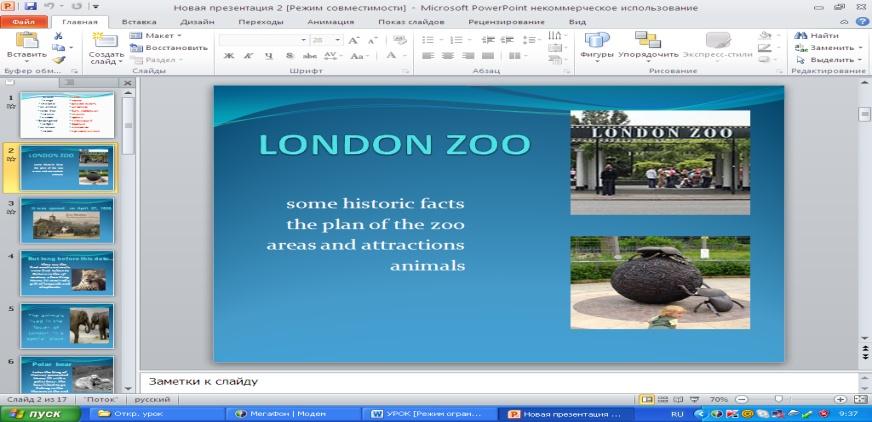Click the Redo arrow in the title bar
Viewport: 872px width, 422px height.
[x=77, y=7]
